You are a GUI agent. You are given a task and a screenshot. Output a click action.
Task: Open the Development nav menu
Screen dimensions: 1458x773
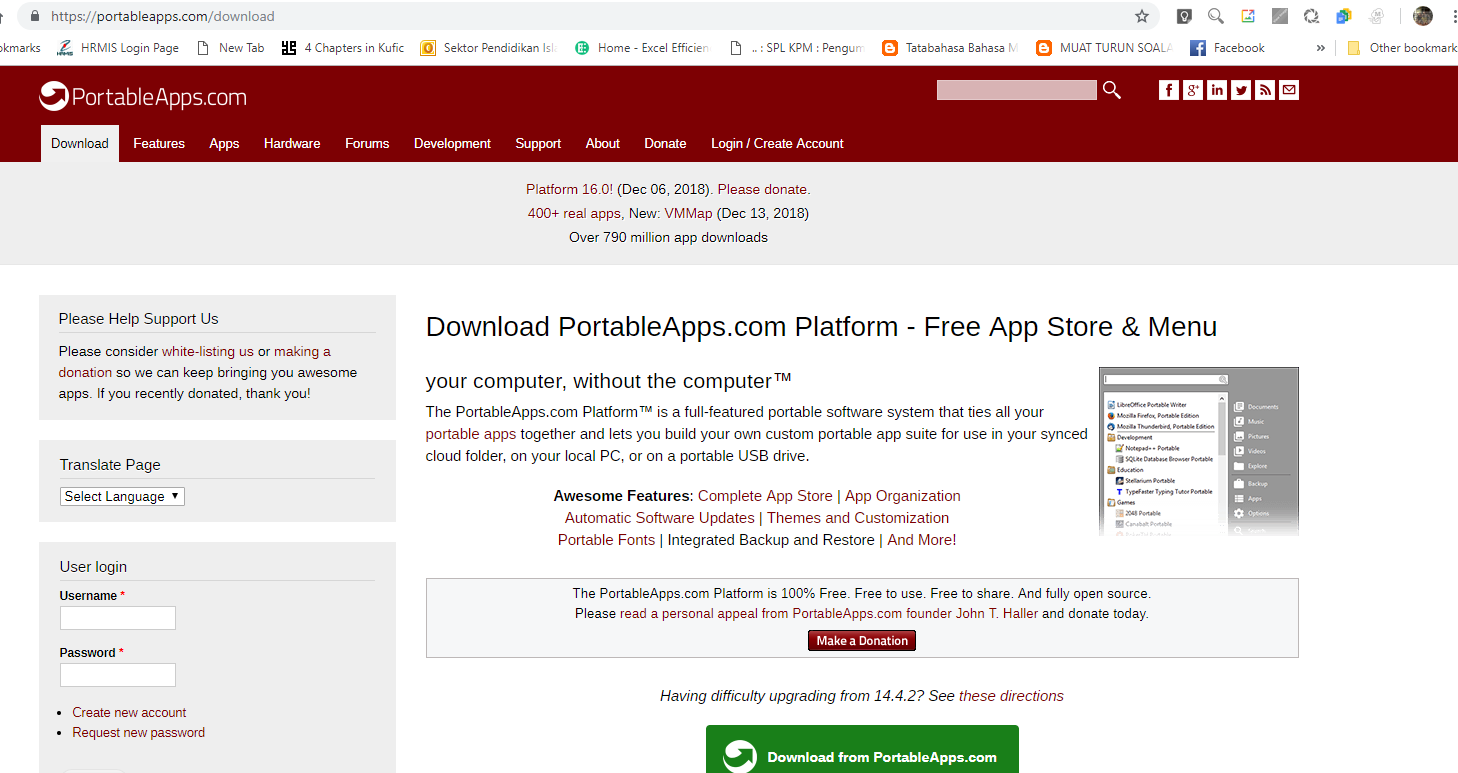pos(452,143)
